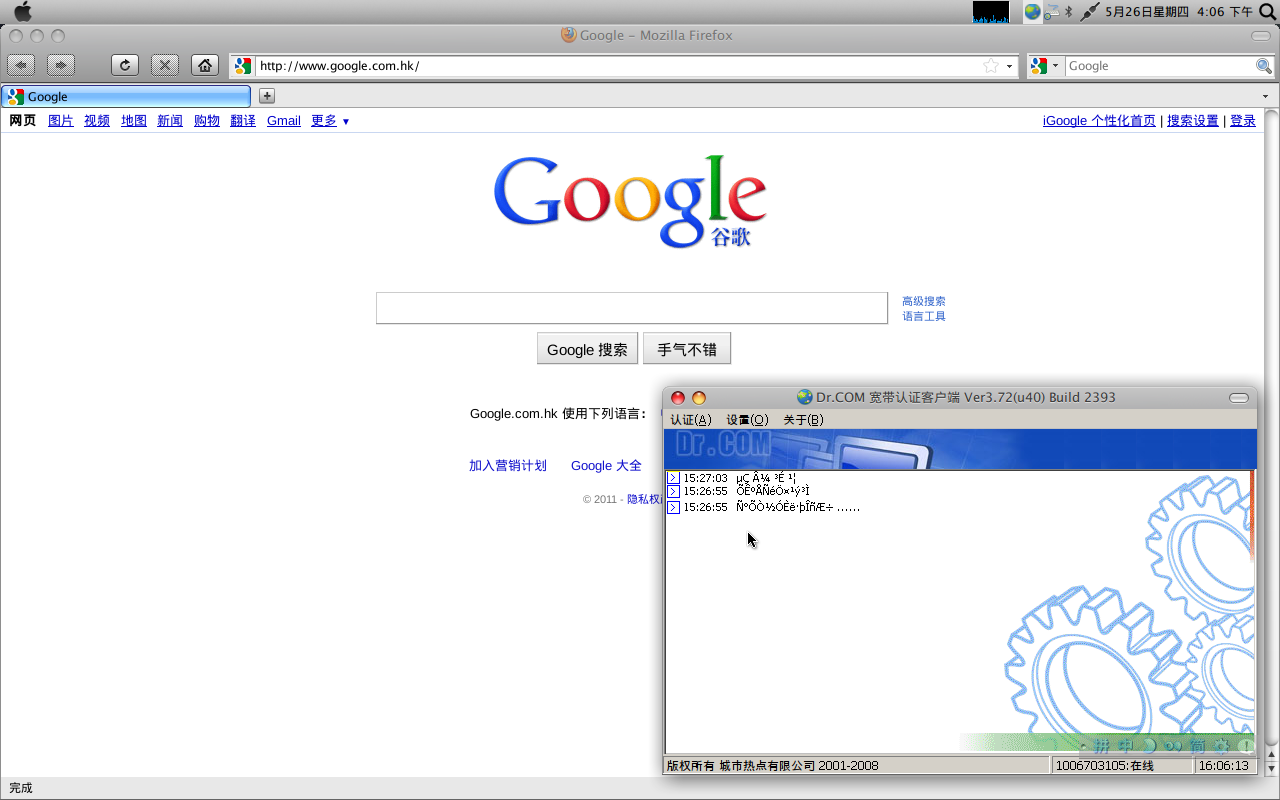This screenshot has height=800, width=1280.
Task: Focus the Google page search box
Action: click(632, 308)
